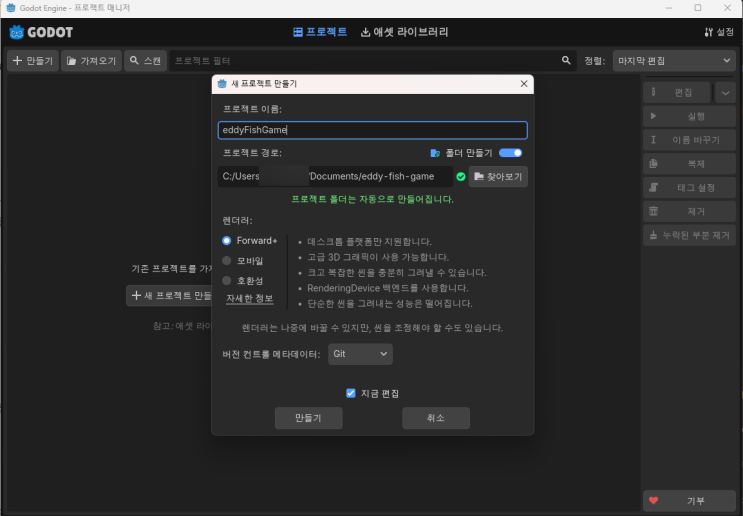Click the 이름 바꾸기 rename button

[689, 140]
